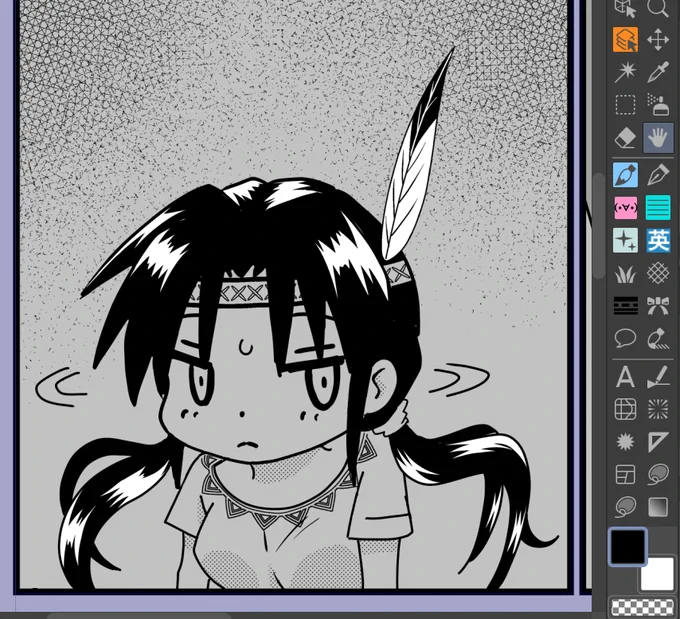The image size is (680, 619).
Task: Choose the checkered transparent color swatch
Action: [x=642, y=607]
